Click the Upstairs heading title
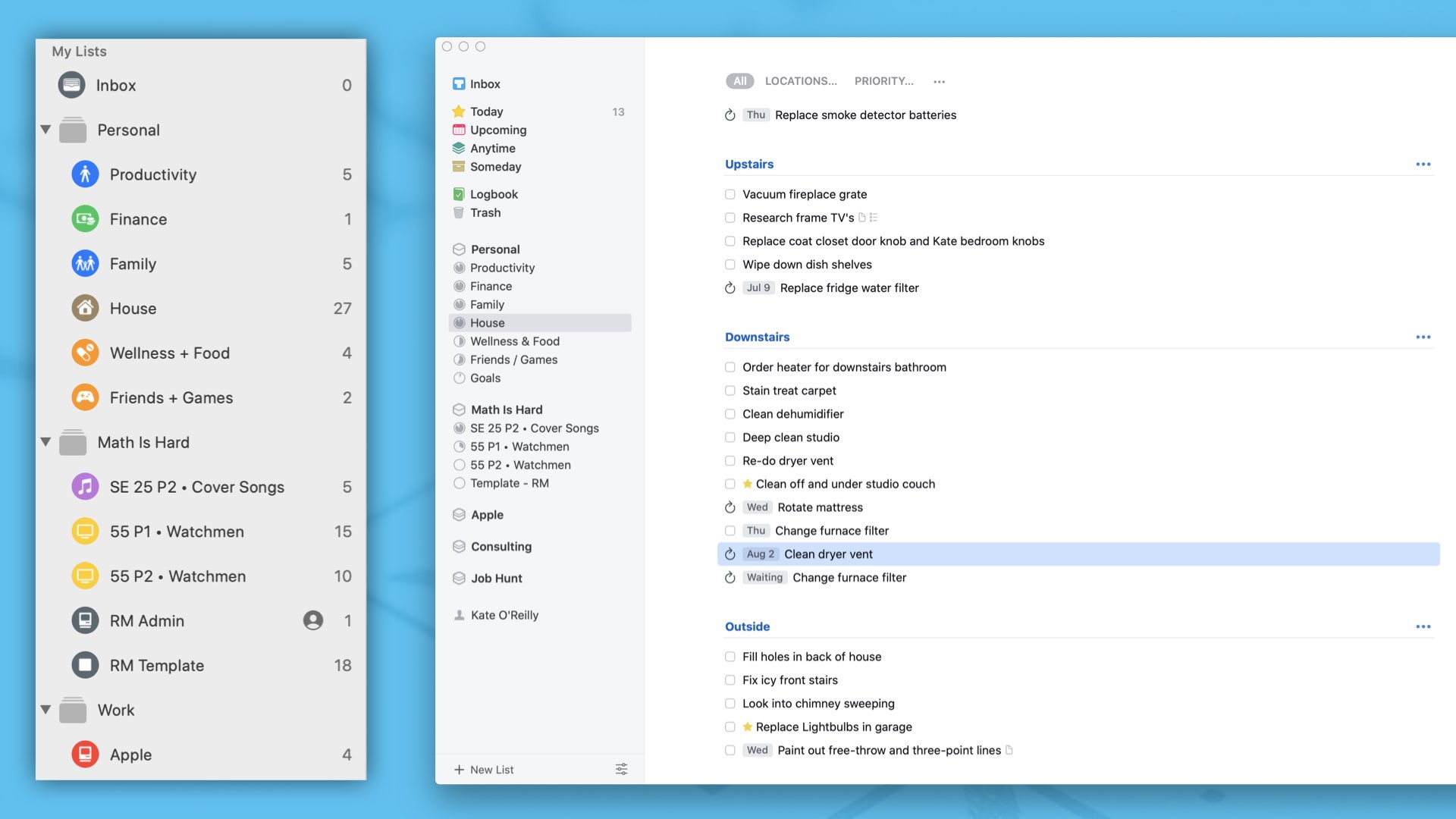The width and height of the screenshot is (1456, 819). 749,165
